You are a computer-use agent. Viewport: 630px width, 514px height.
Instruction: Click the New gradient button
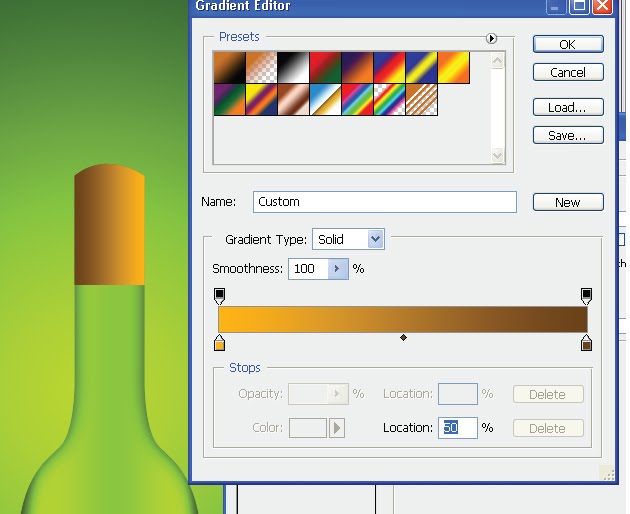568,202
